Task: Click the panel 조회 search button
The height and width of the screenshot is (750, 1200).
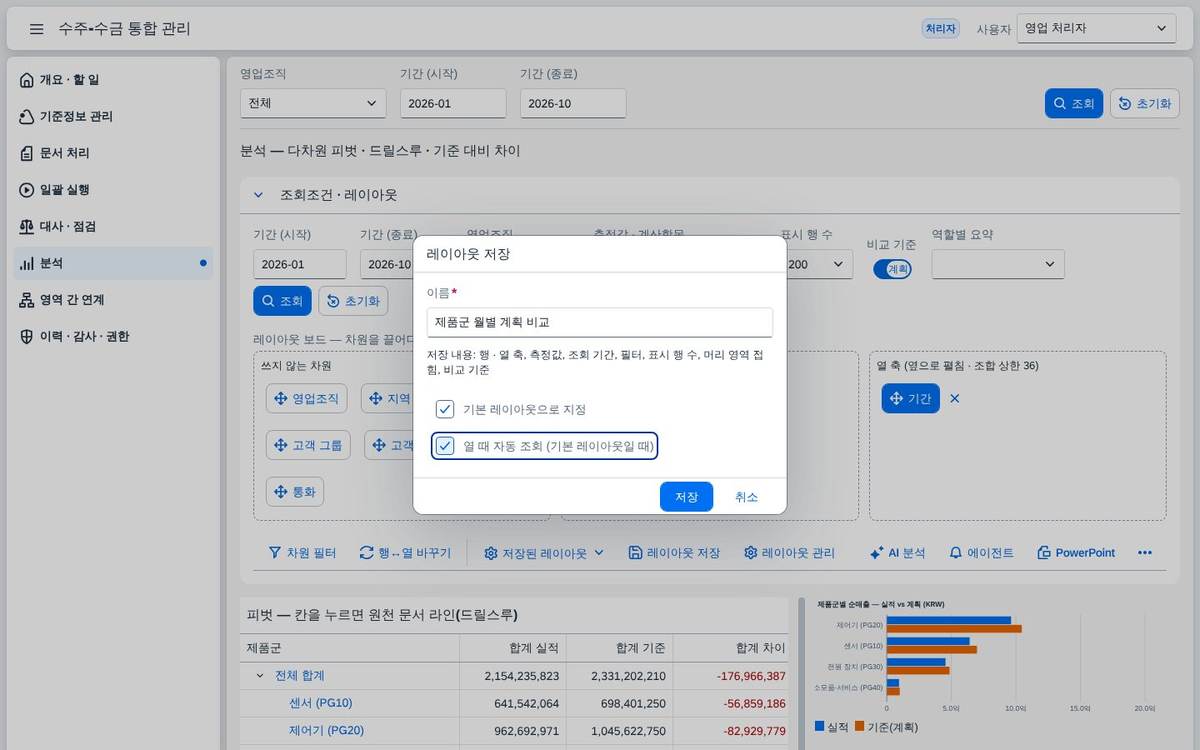Action: [x=282, y=301]
